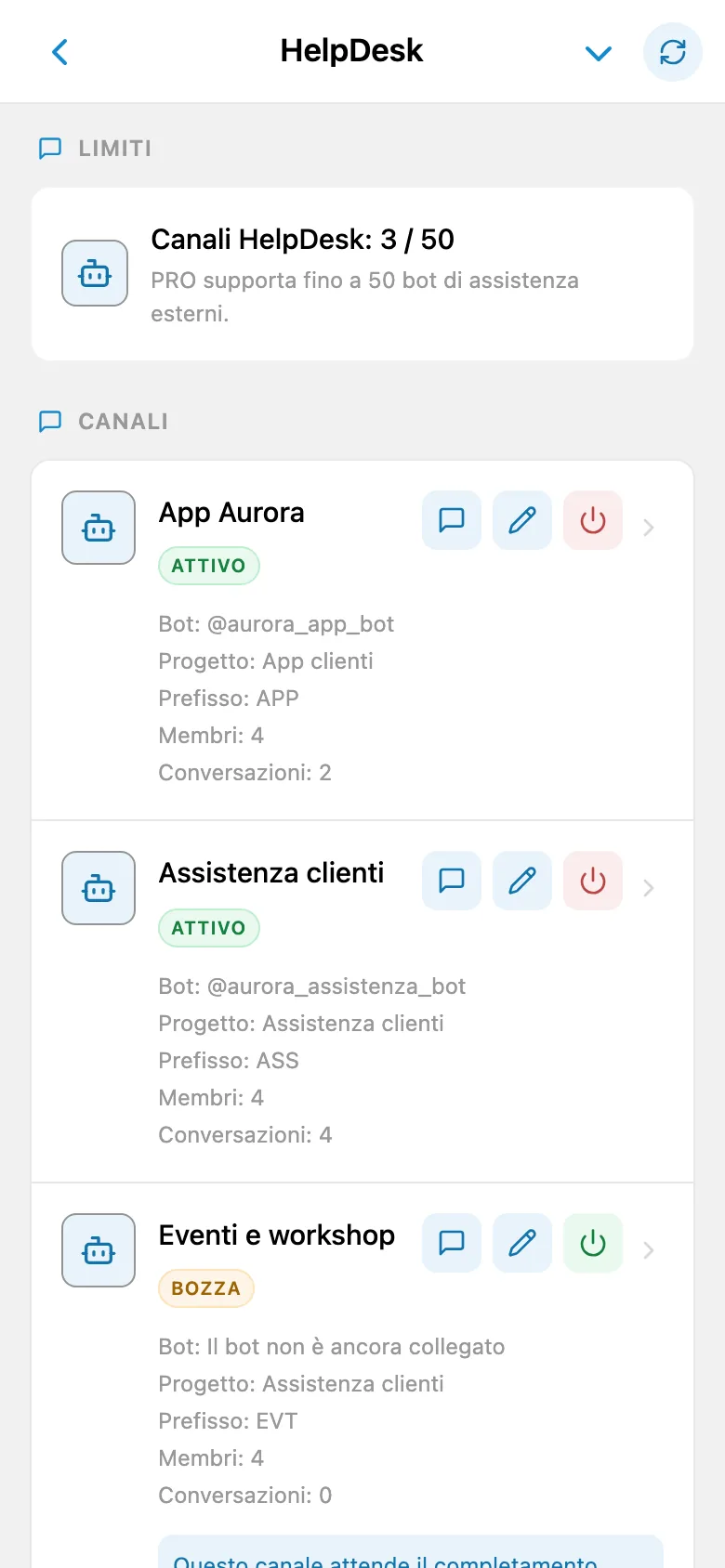Click 'Conversazioni: 2' under App Aurora
The image size is (725, 1568).
point(245,773)
